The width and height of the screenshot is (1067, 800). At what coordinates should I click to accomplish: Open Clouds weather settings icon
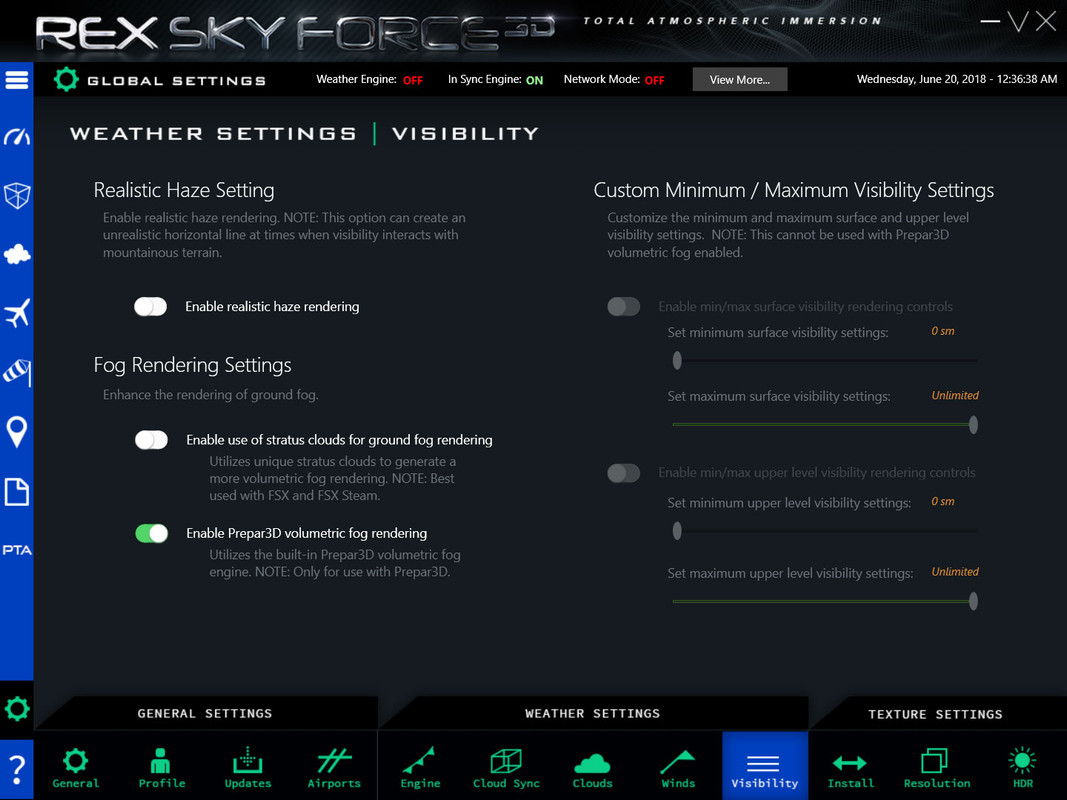coord(592,769)
